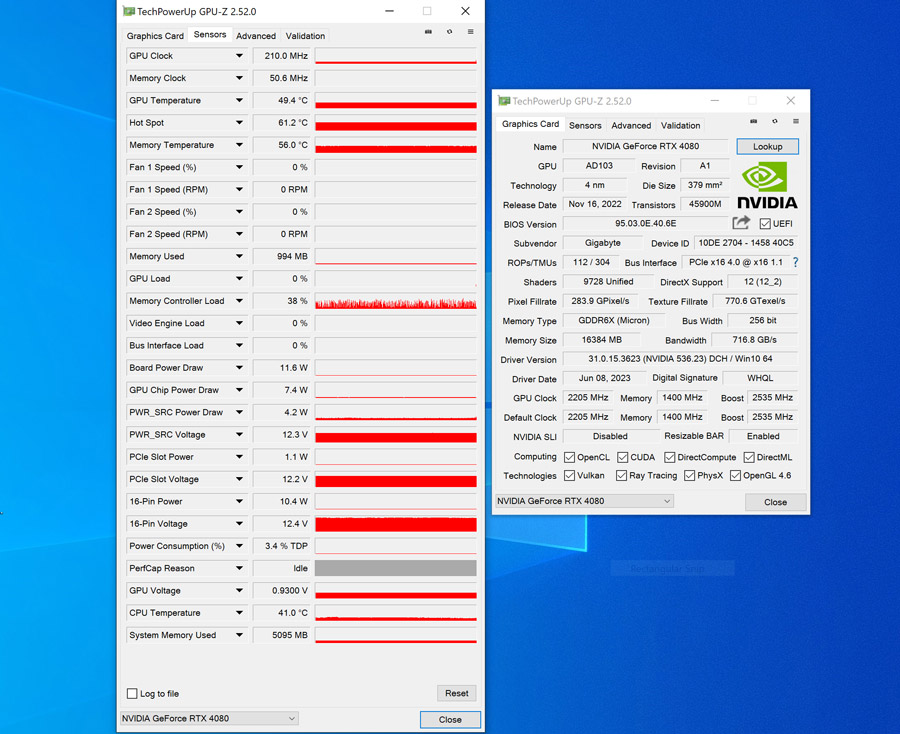Screen dimensions: 900x734
Task: Click the Hot Spot 61.2 °C value
Action: (281, 123)
